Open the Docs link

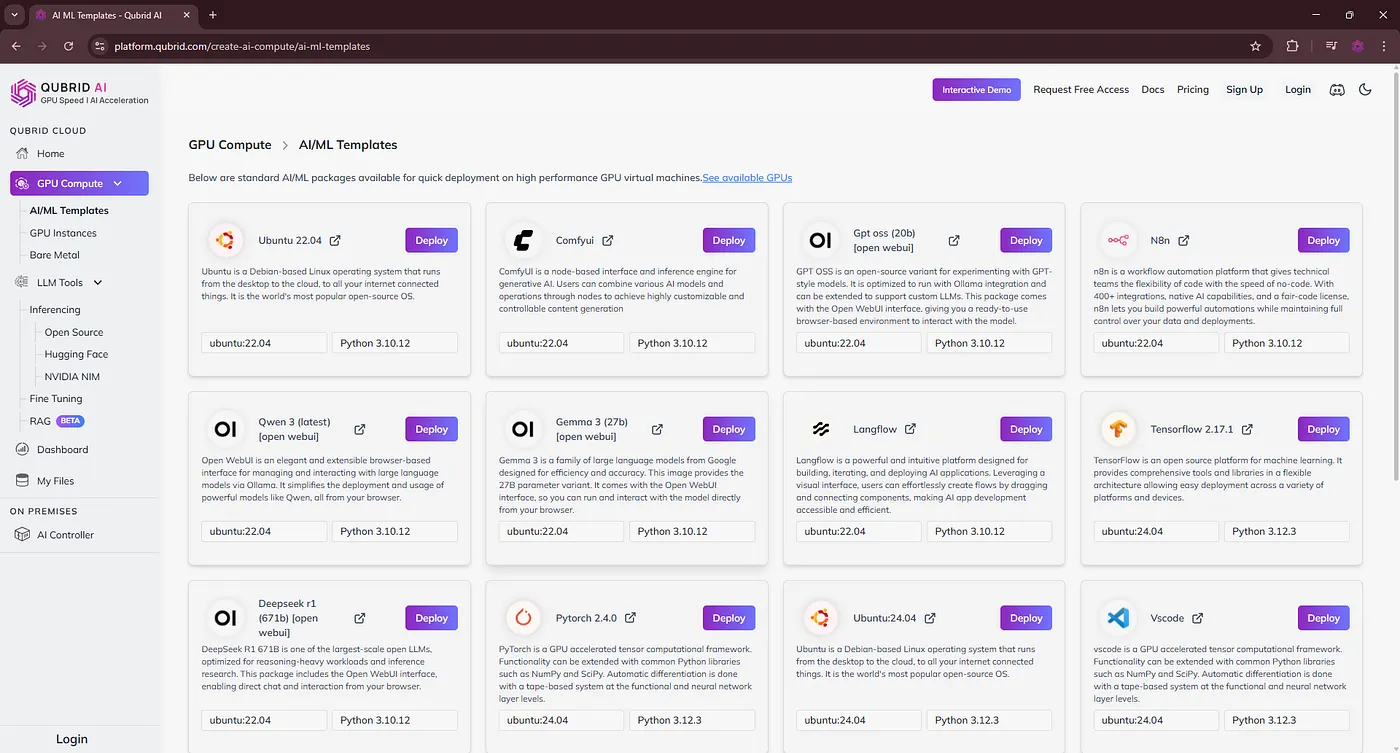(x=1153, y=90)
